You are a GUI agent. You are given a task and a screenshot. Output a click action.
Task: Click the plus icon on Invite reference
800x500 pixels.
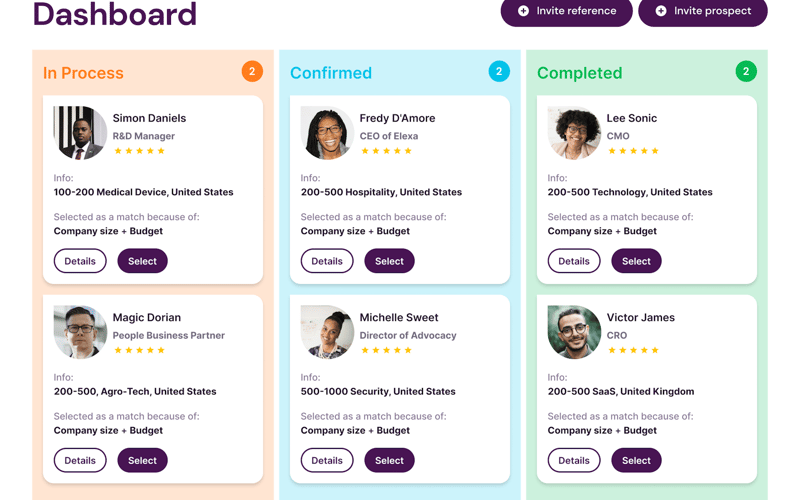[x=523, y=11]
